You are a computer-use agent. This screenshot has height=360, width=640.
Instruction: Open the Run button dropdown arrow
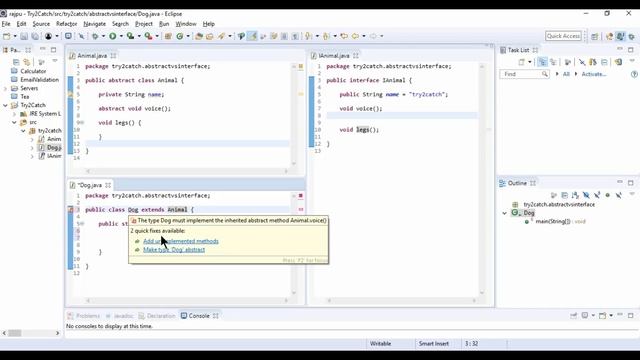pyautogui.click(x=121, y=36)
